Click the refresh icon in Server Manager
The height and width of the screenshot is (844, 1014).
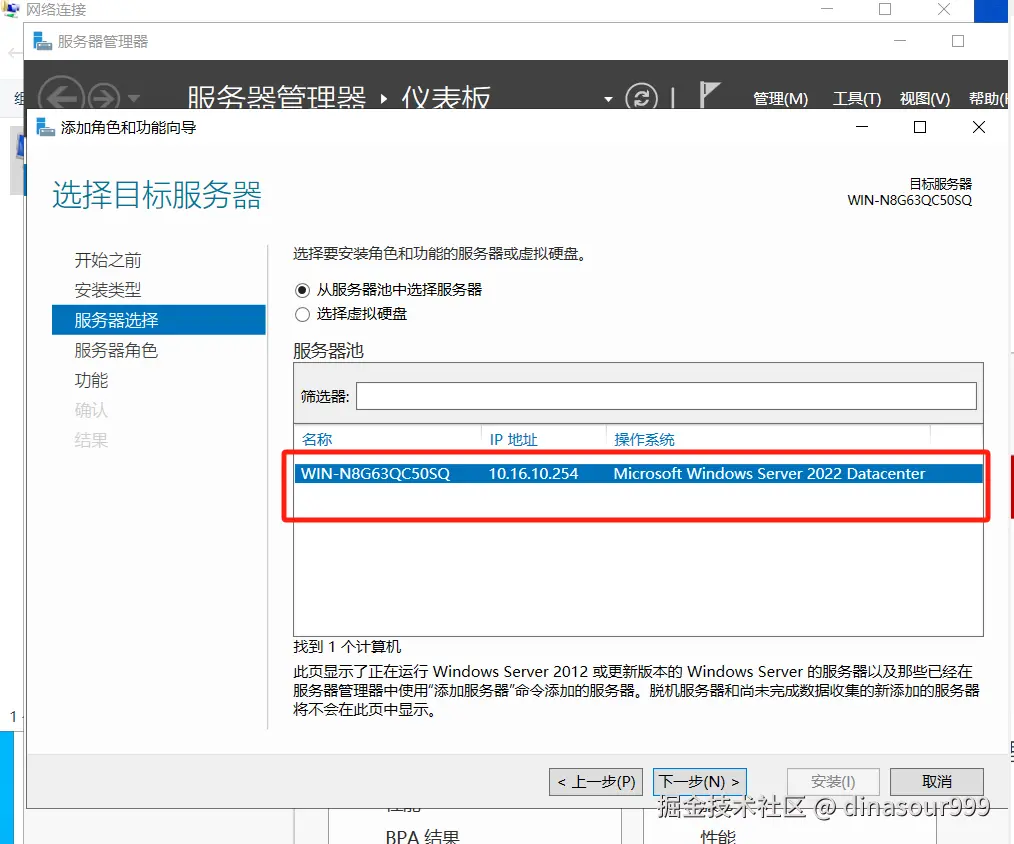(642, 98)
